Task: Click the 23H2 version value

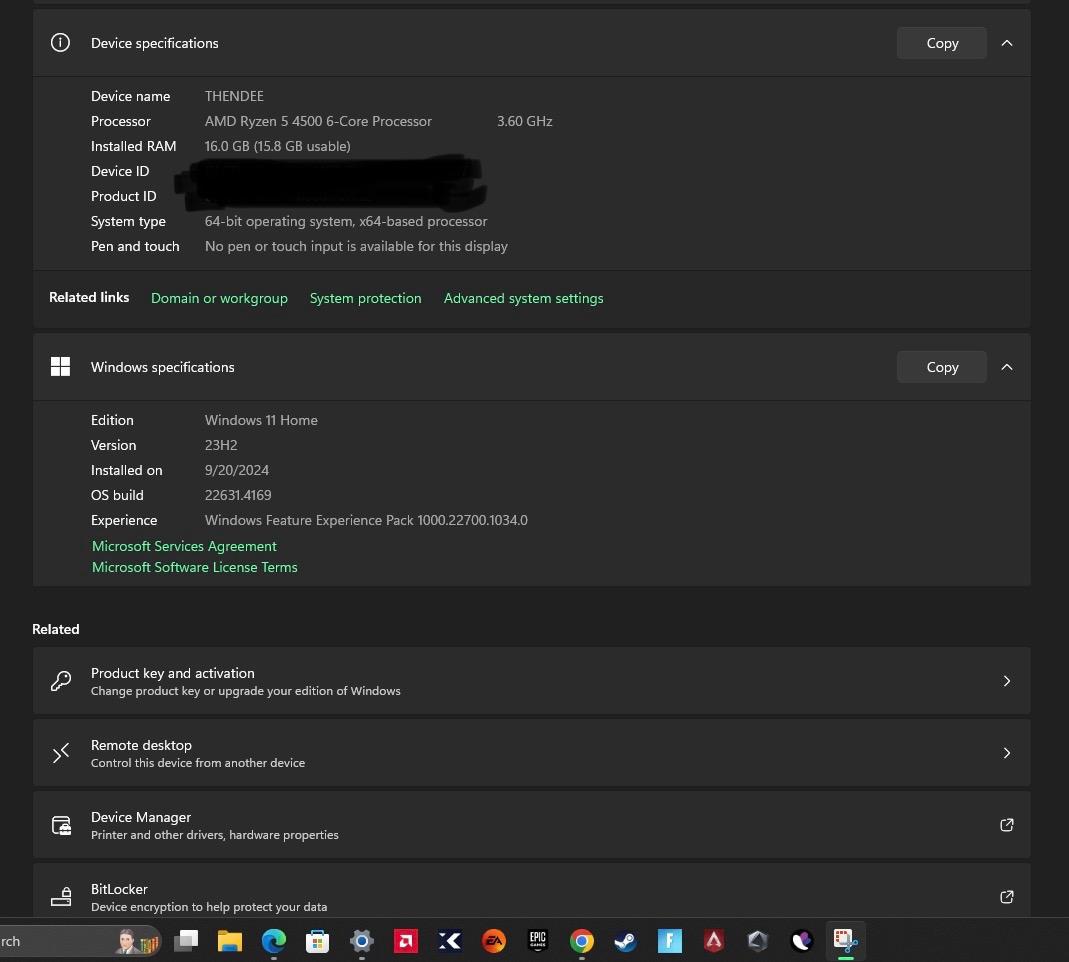Action: 221,445
